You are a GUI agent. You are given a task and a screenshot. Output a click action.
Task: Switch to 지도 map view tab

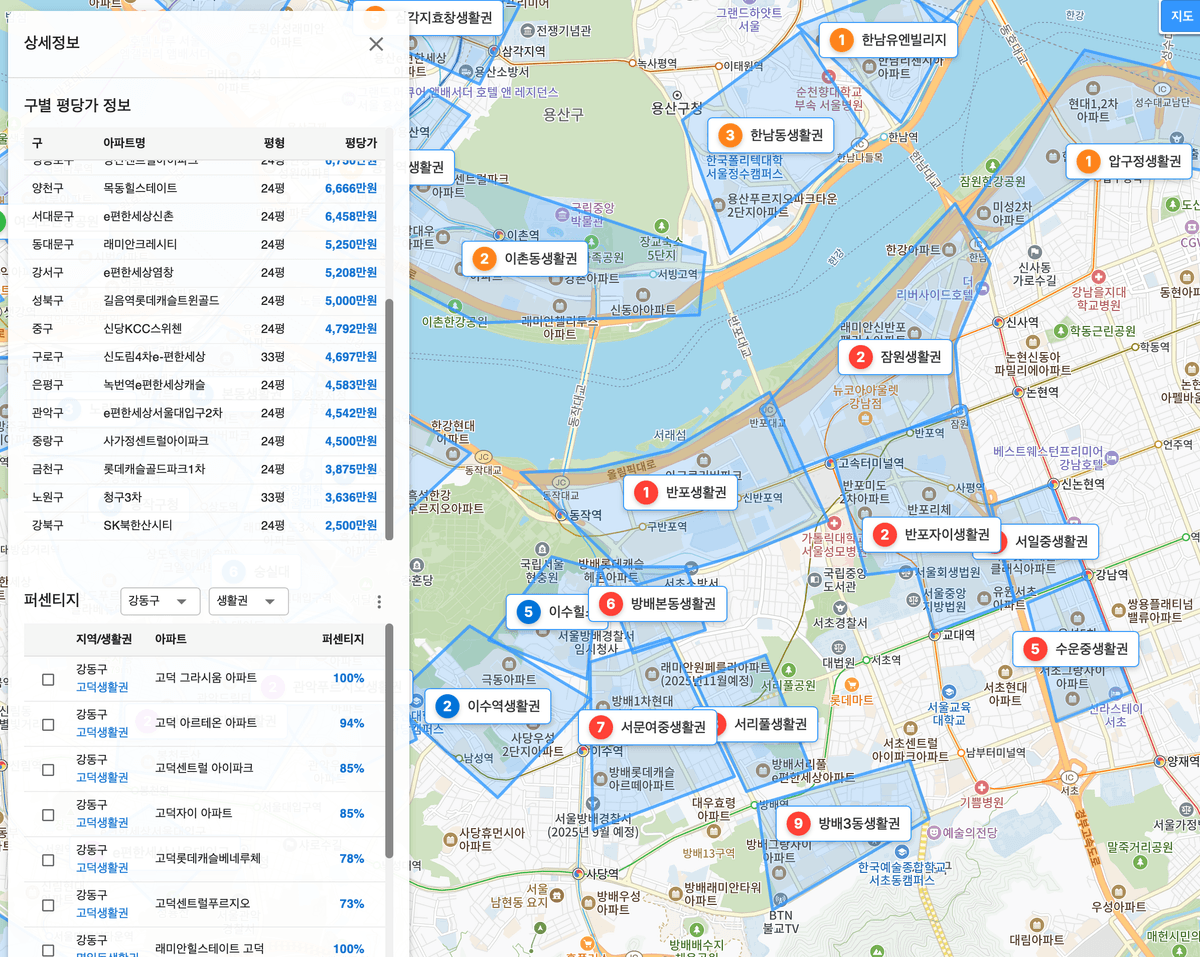[1180, 15]
